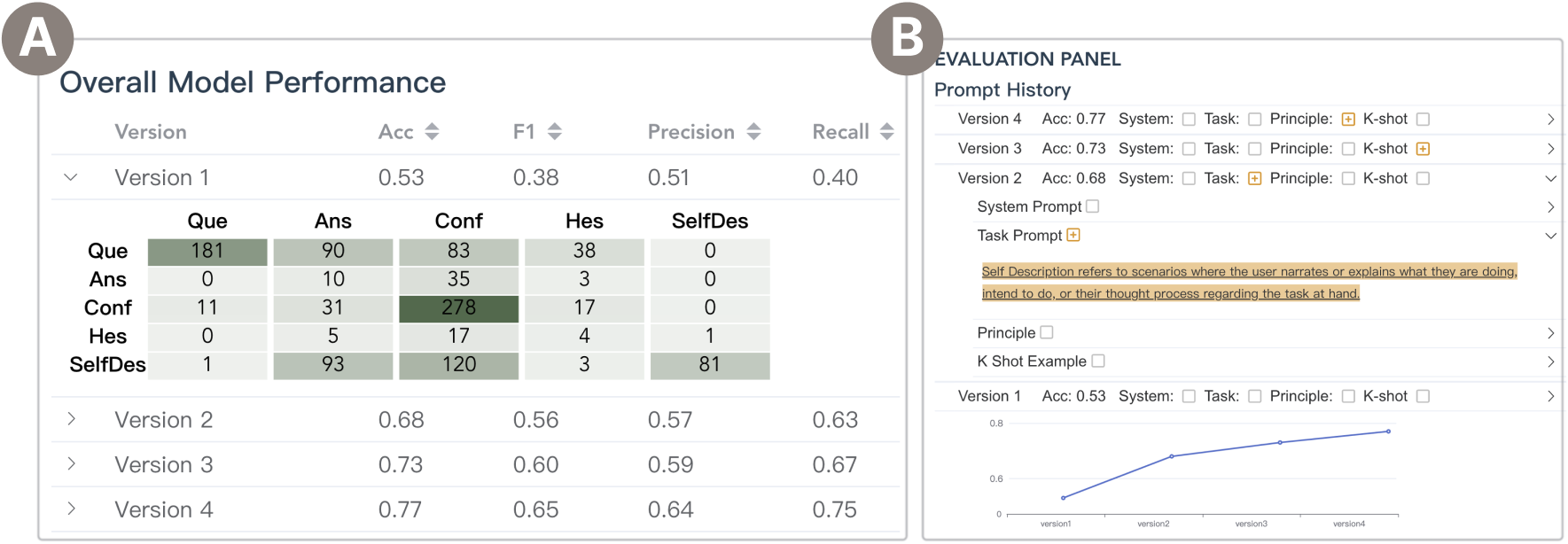
Task: Expand the Version 2 performance row
Action: 71,419
